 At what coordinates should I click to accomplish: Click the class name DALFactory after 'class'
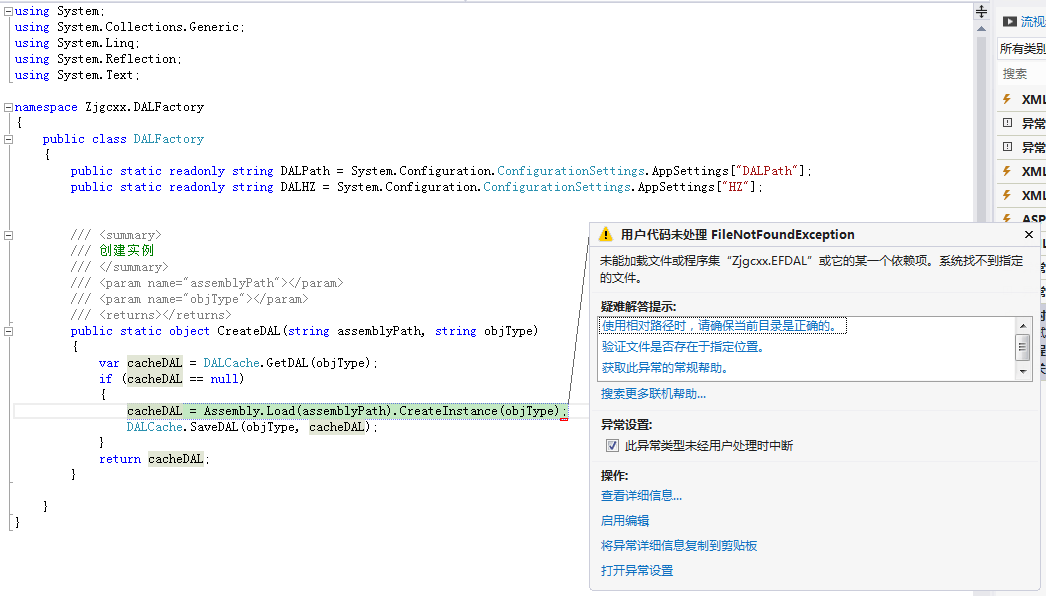coord(169,139)
